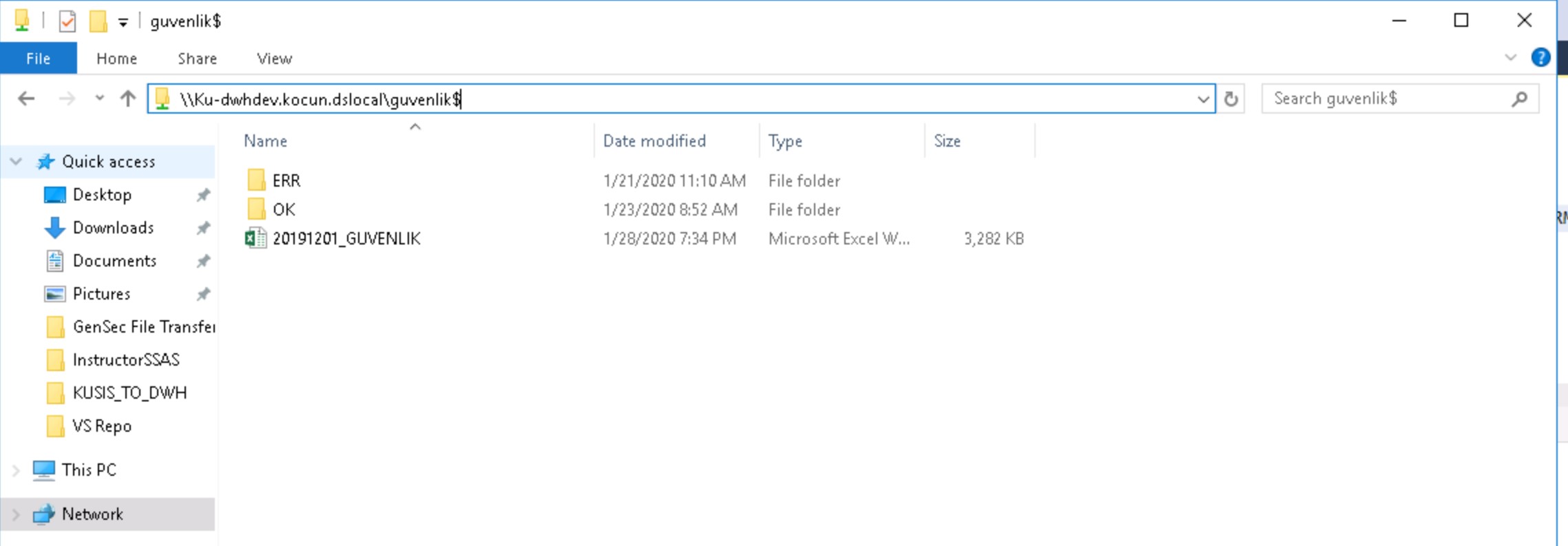Refresh the current folder view
The height and width of the screenshot is (546, 1568).
point(1231,99)
